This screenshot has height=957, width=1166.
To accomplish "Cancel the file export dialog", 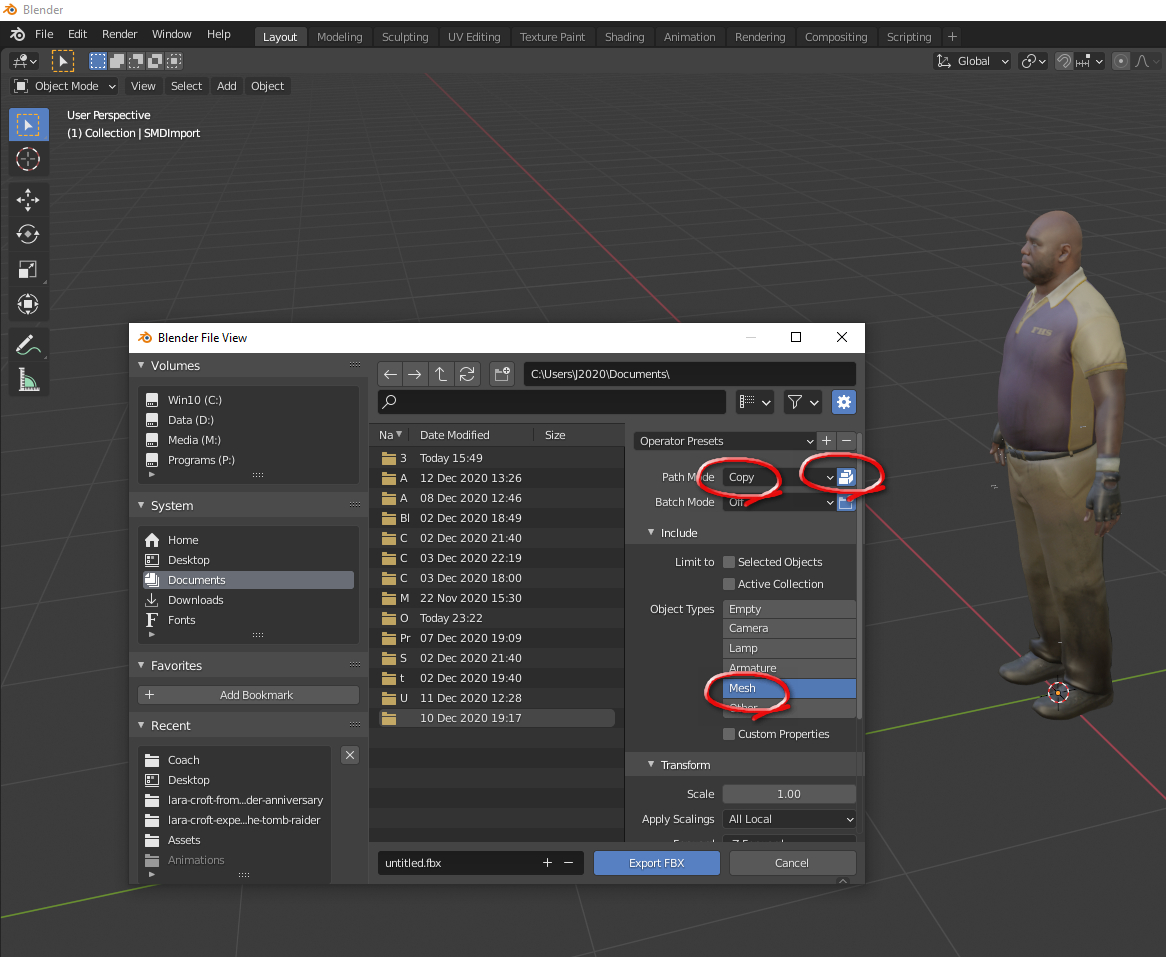I will point(792,863).
